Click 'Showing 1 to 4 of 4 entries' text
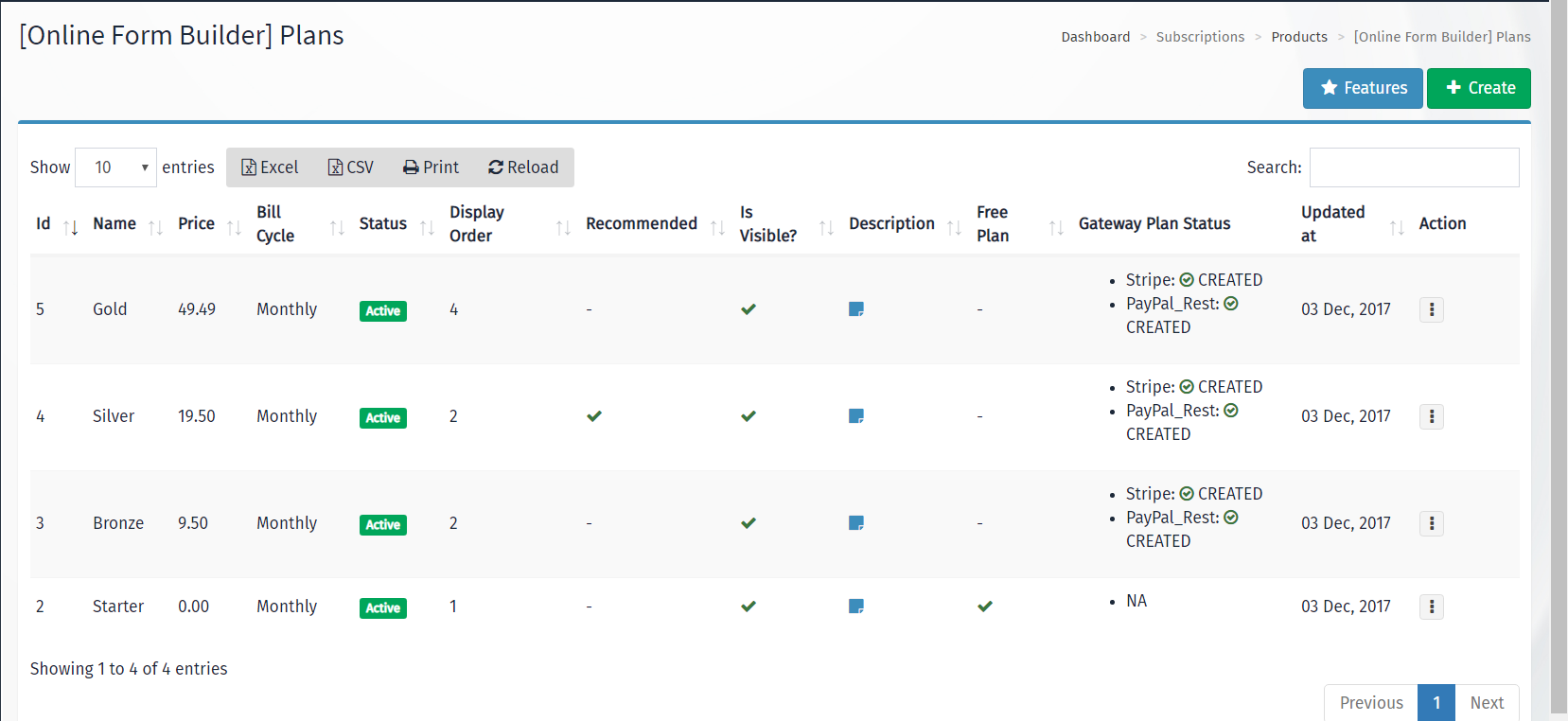 pos(129,669)
